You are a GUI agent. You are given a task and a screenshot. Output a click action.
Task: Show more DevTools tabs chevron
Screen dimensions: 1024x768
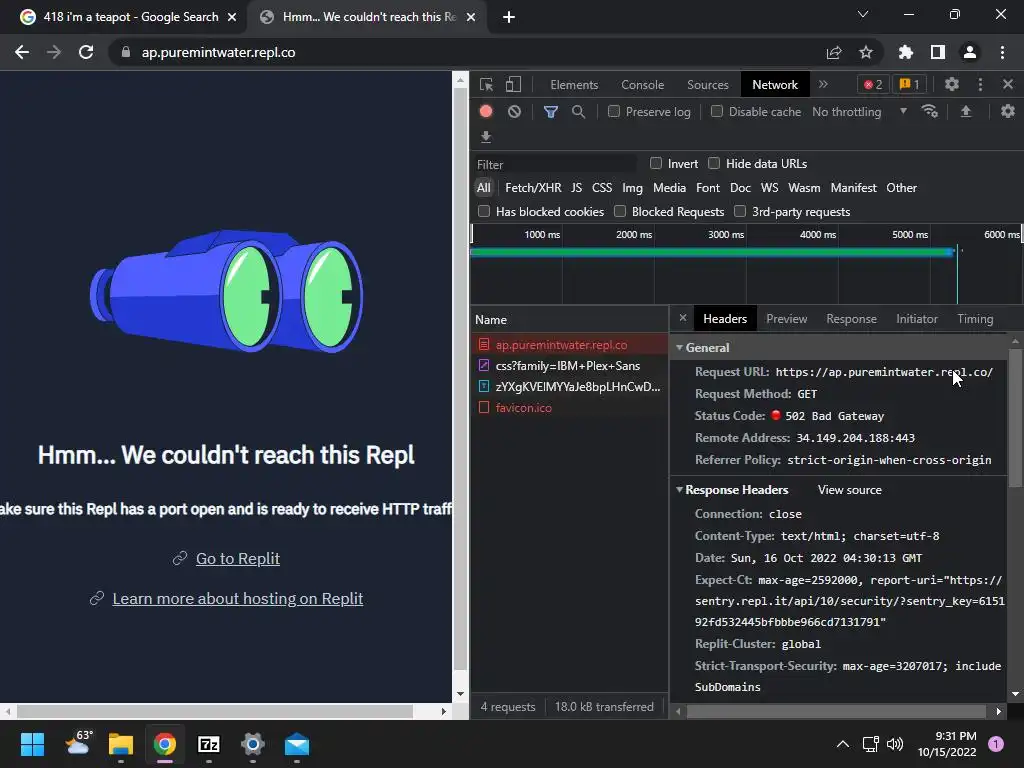[x=823, y=84]
